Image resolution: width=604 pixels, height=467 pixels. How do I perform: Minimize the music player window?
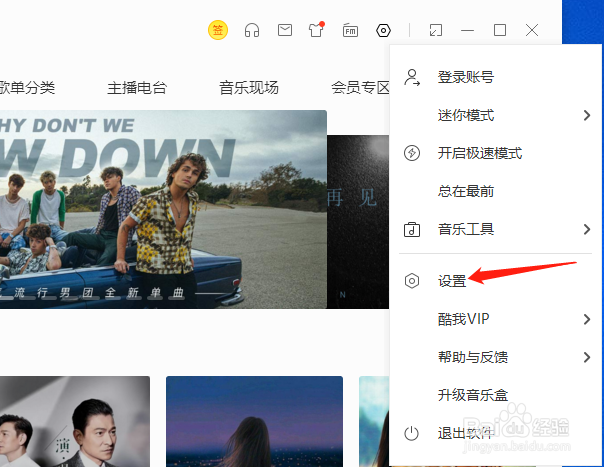coord(468,30)
